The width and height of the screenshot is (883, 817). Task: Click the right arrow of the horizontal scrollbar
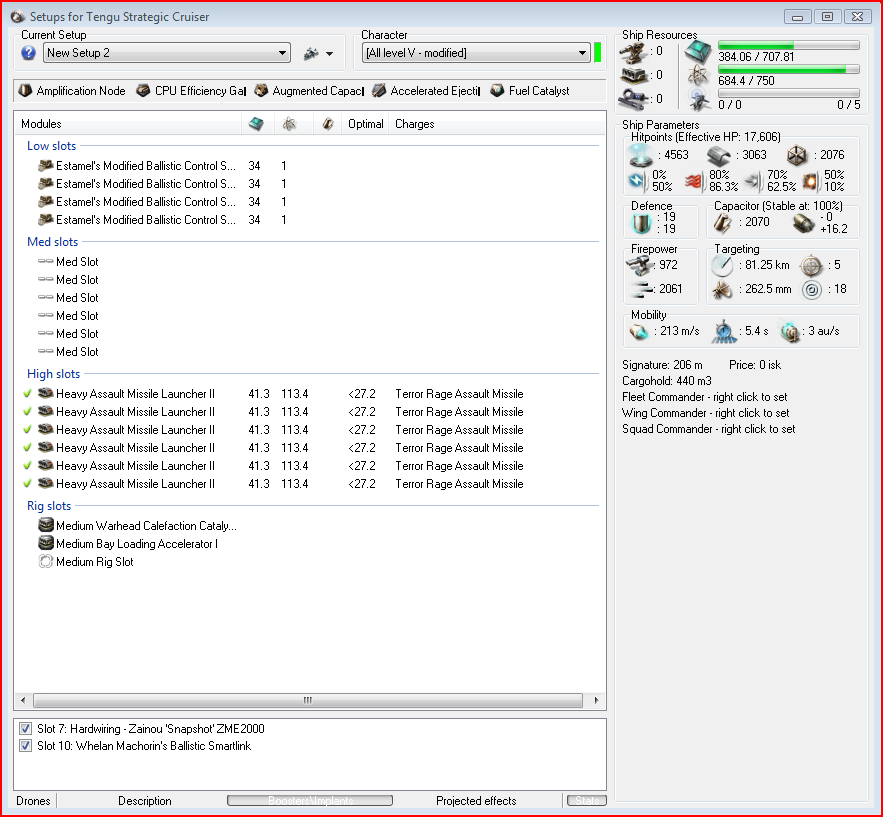[596, 700]
